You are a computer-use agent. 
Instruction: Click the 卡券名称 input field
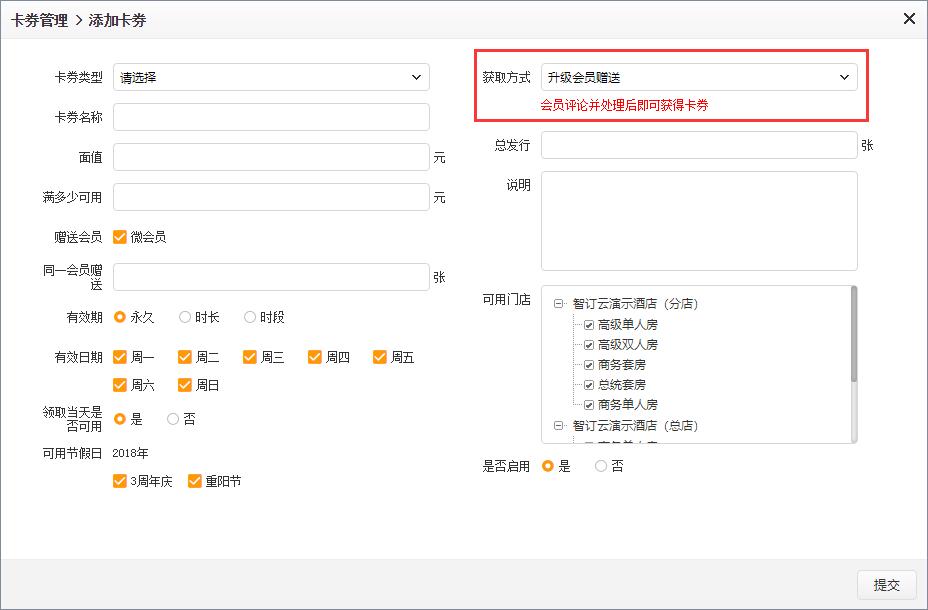(271, 117)
